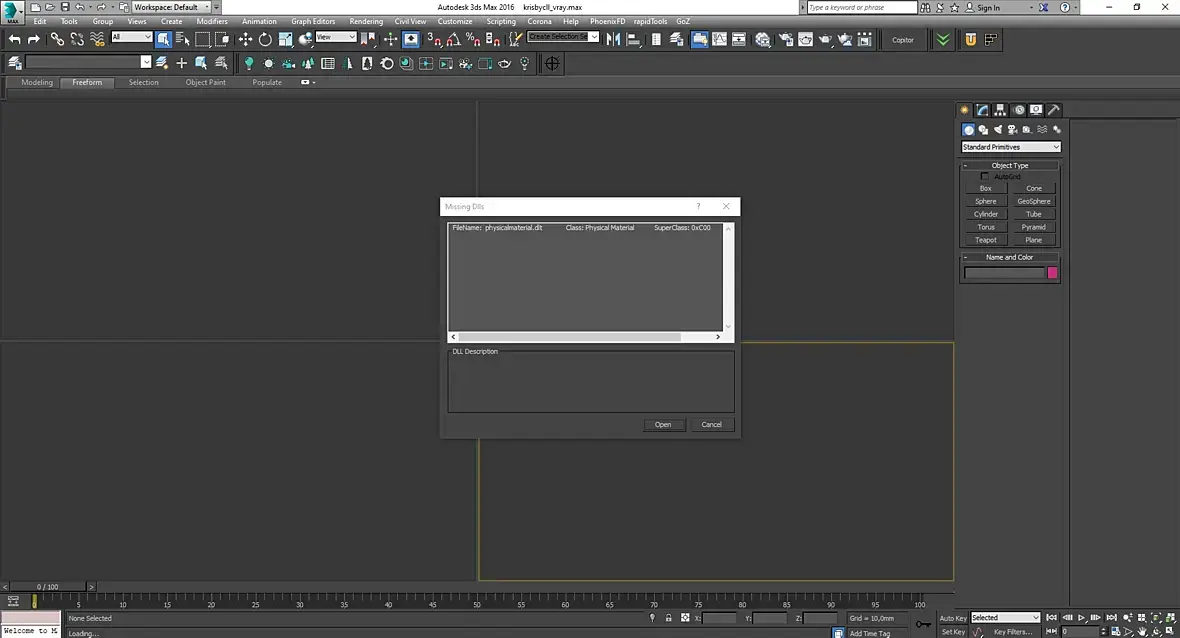Select the Move tool in main toolbar
This screenshot has width=1180, height=638.
click(245, 40)
